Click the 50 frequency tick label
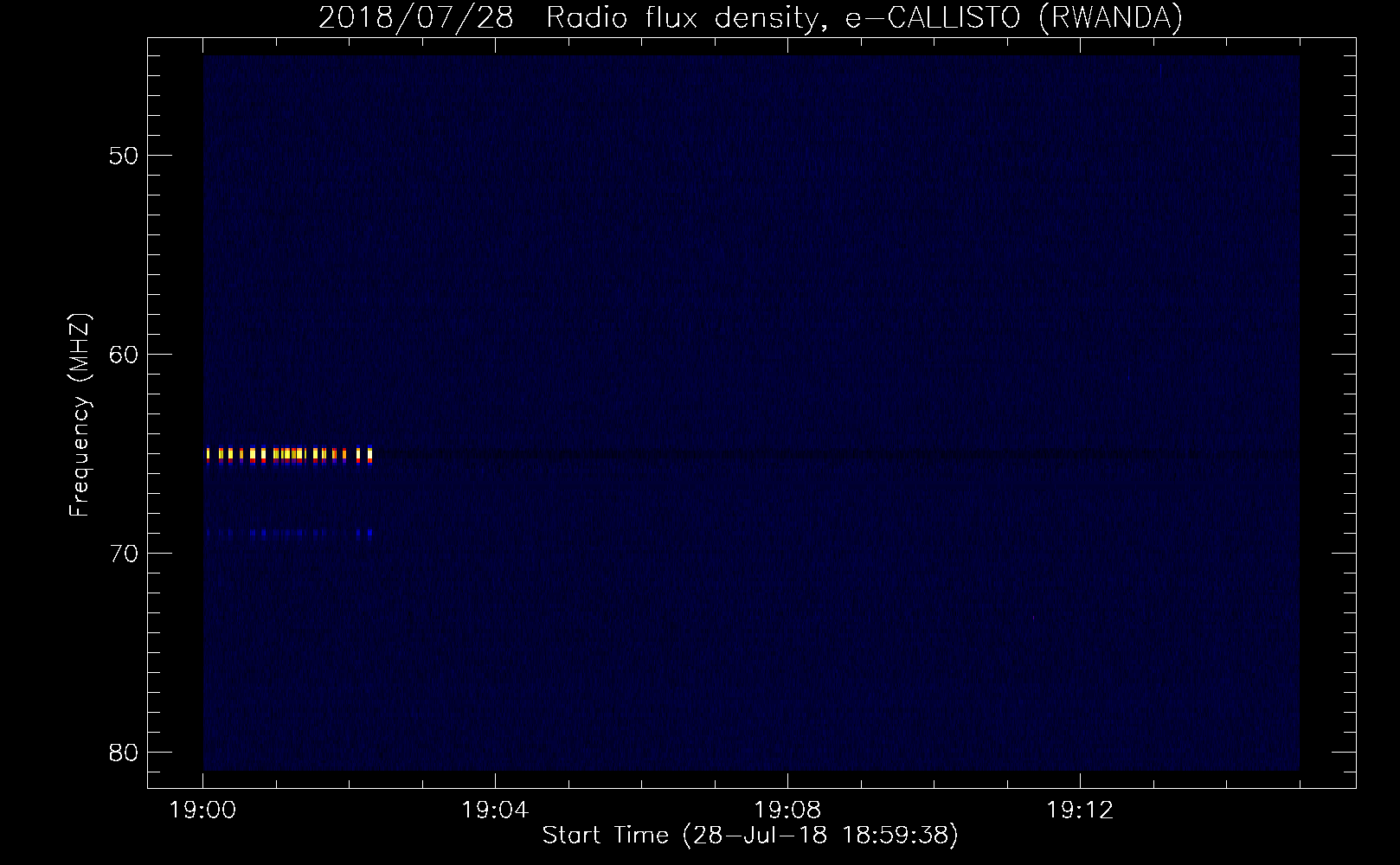 pyautogui.click(x=124, y=156)
